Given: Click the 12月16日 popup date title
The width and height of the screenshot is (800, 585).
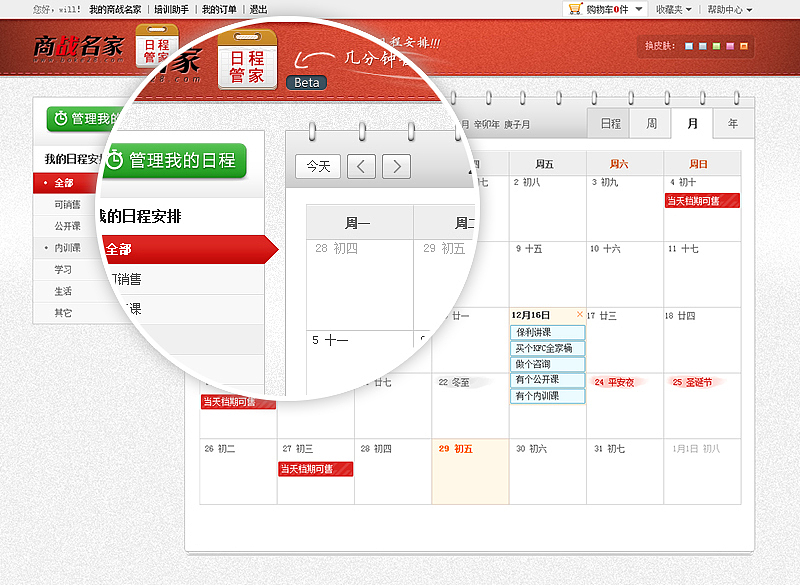Looking at the screenshot, I should (x=531, y=315).
